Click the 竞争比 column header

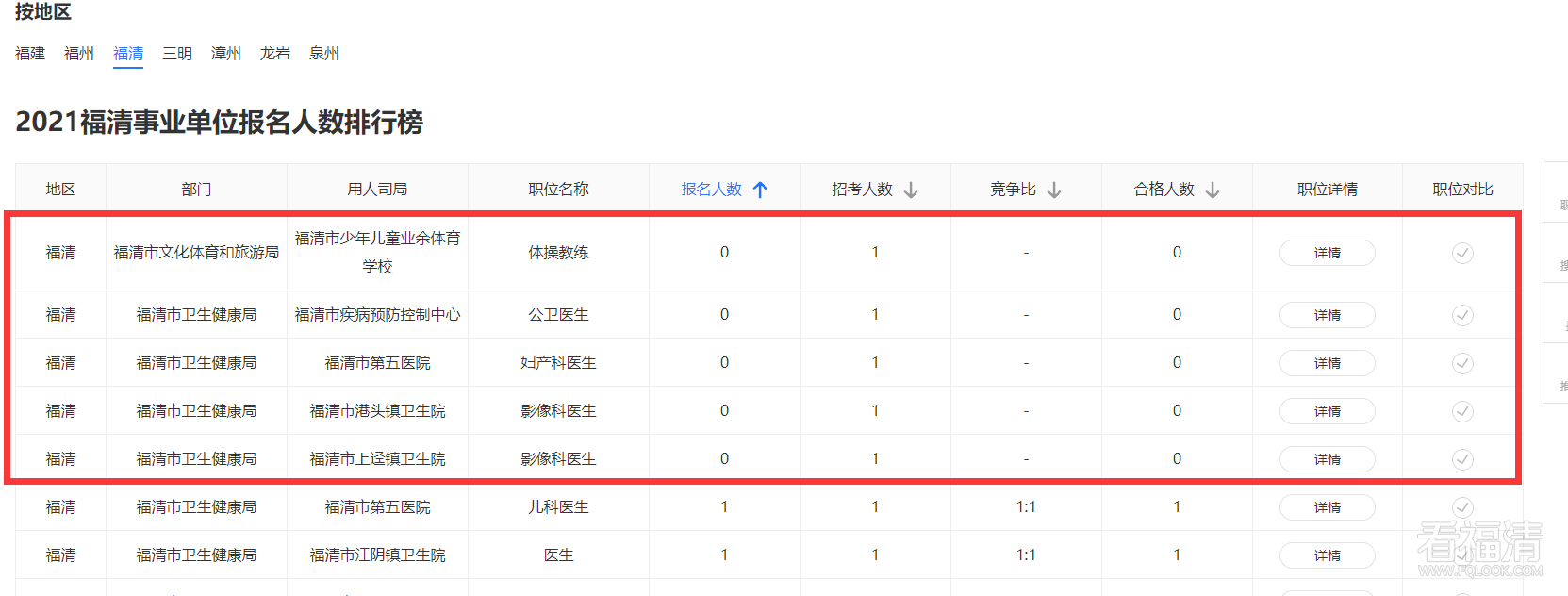tap(1013, 190)
